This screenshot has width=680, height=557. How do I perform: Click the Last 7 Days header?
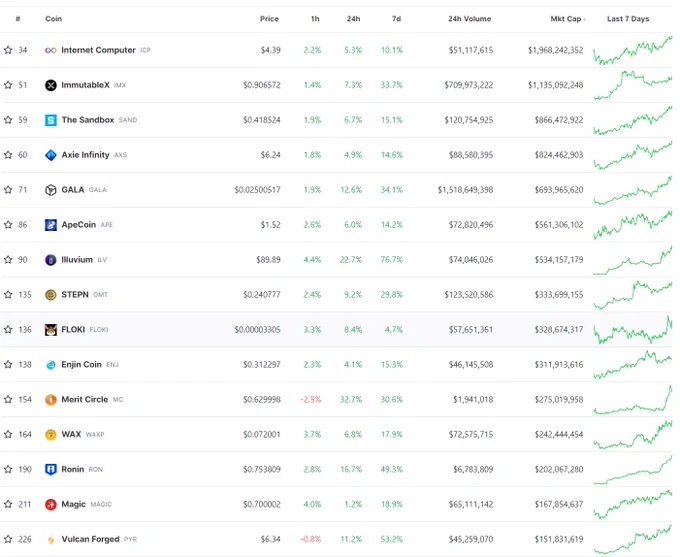pos(628,19)
